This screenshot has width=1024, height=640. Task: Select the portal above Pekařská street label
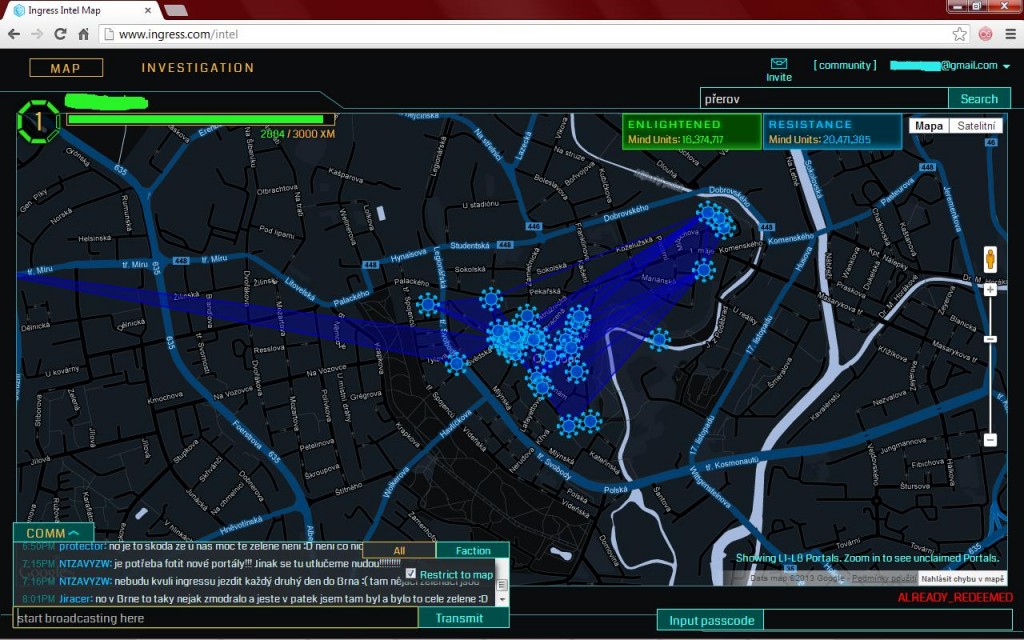point(491,300)
